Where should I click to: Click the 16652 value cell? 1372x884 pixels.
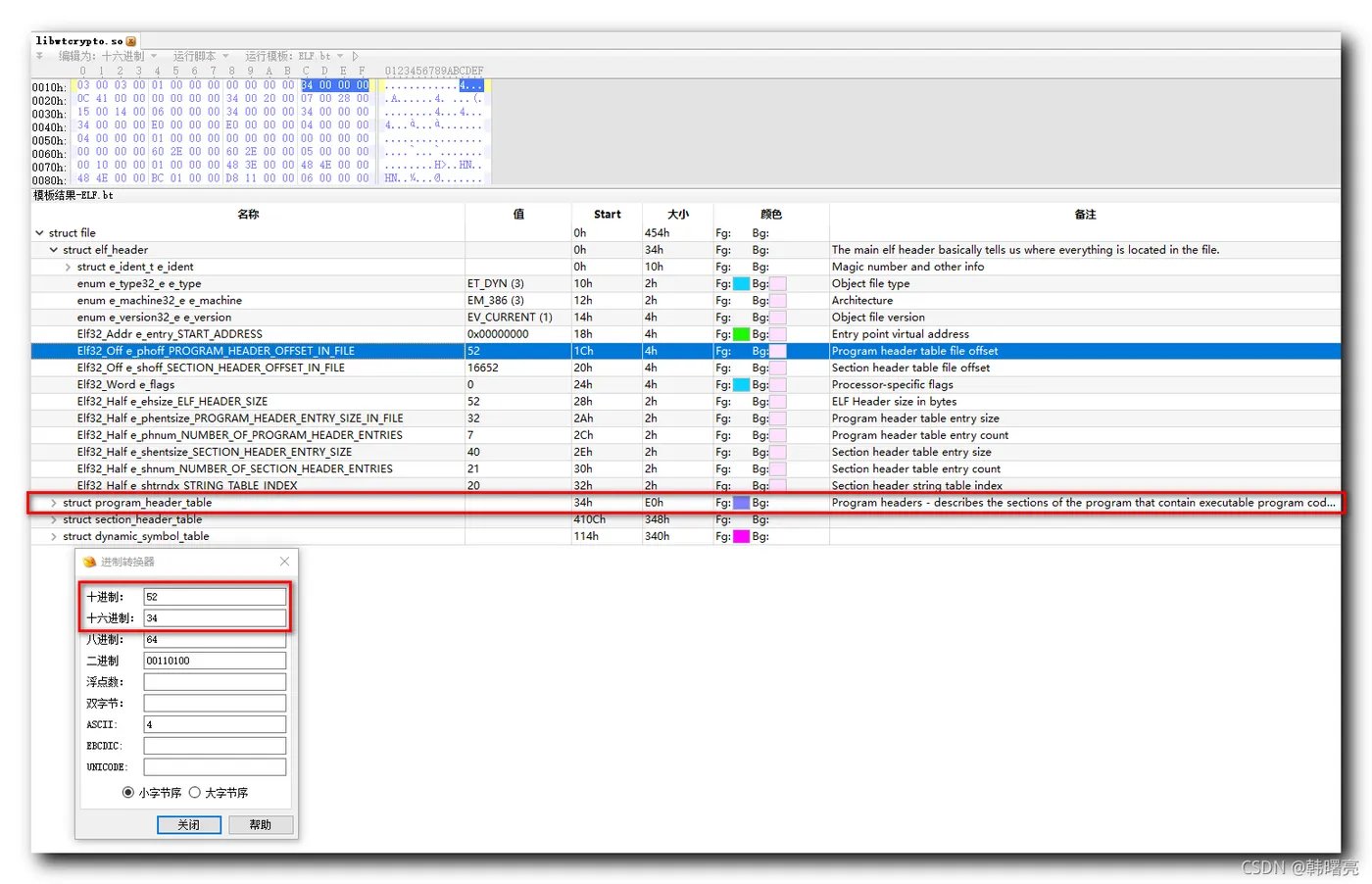click(518, 368)
